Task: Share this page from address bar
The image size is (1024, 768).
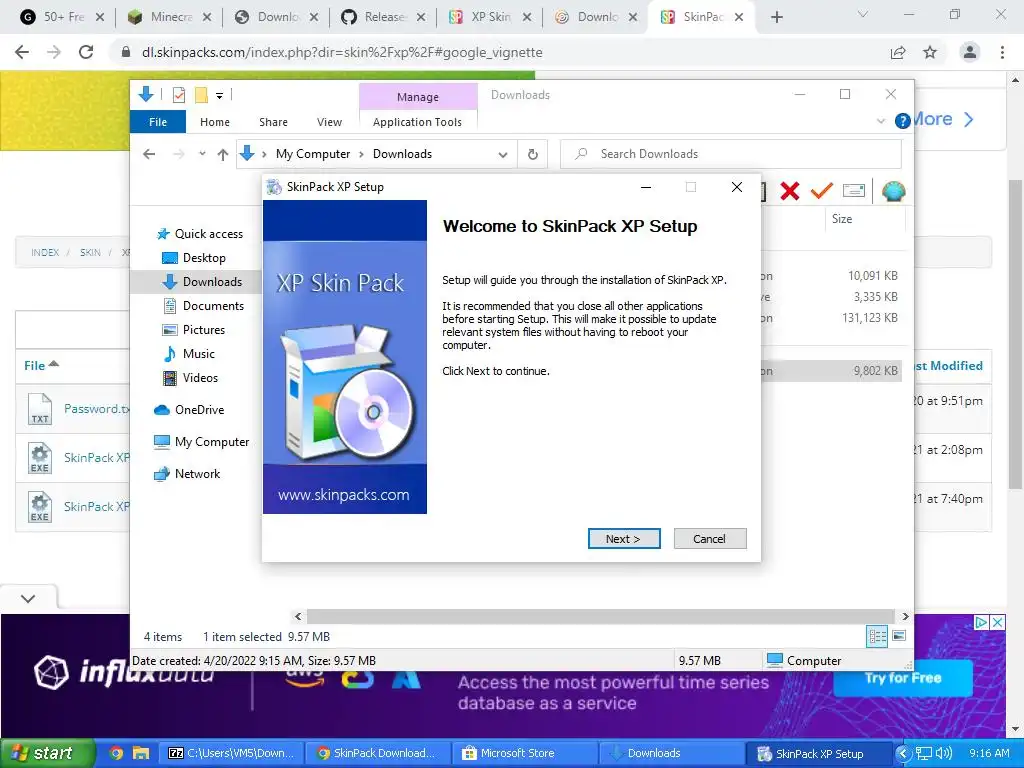Action: pos(898,52)
